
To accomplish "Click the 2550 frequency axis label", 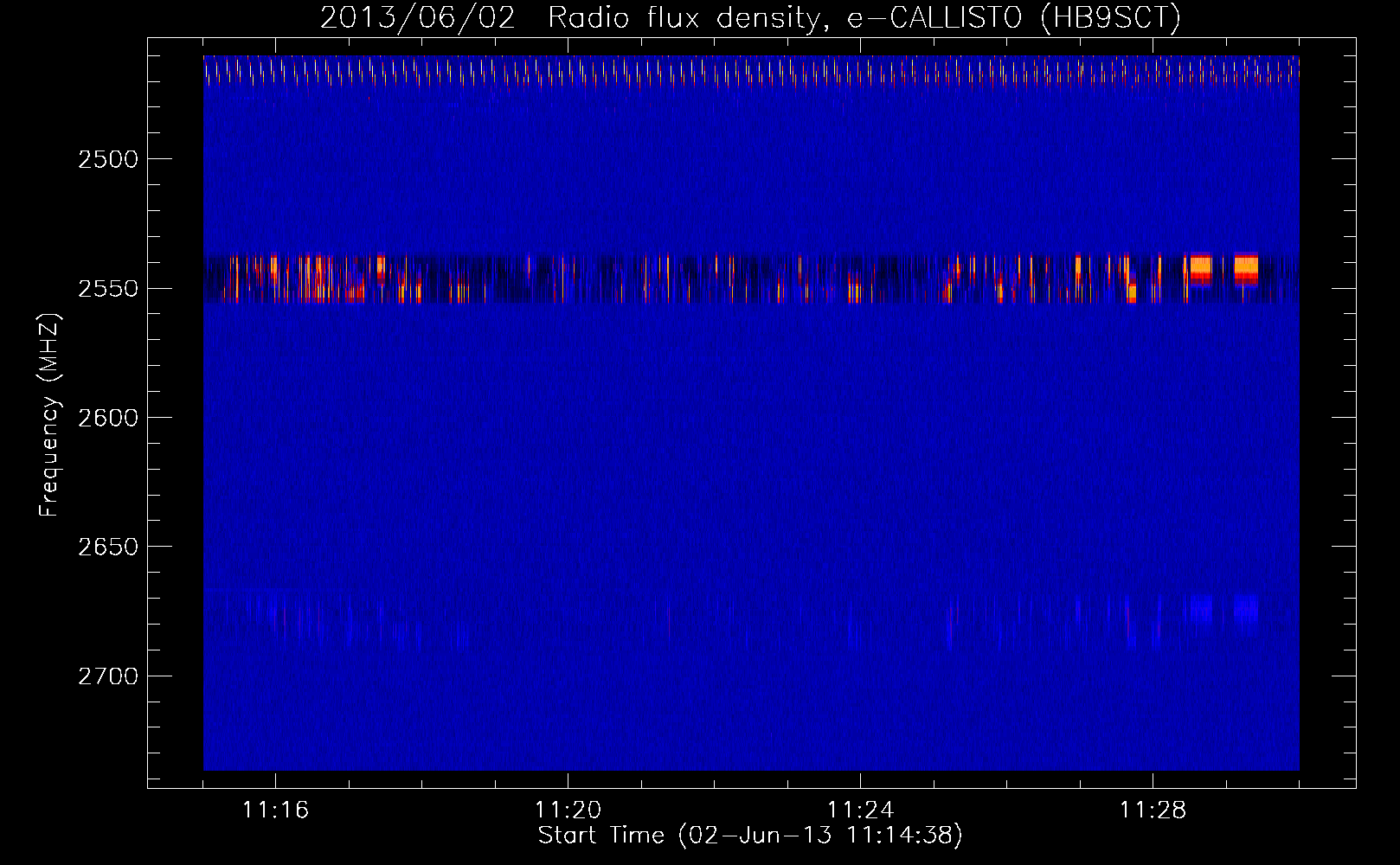I will [x=108, y=288].
